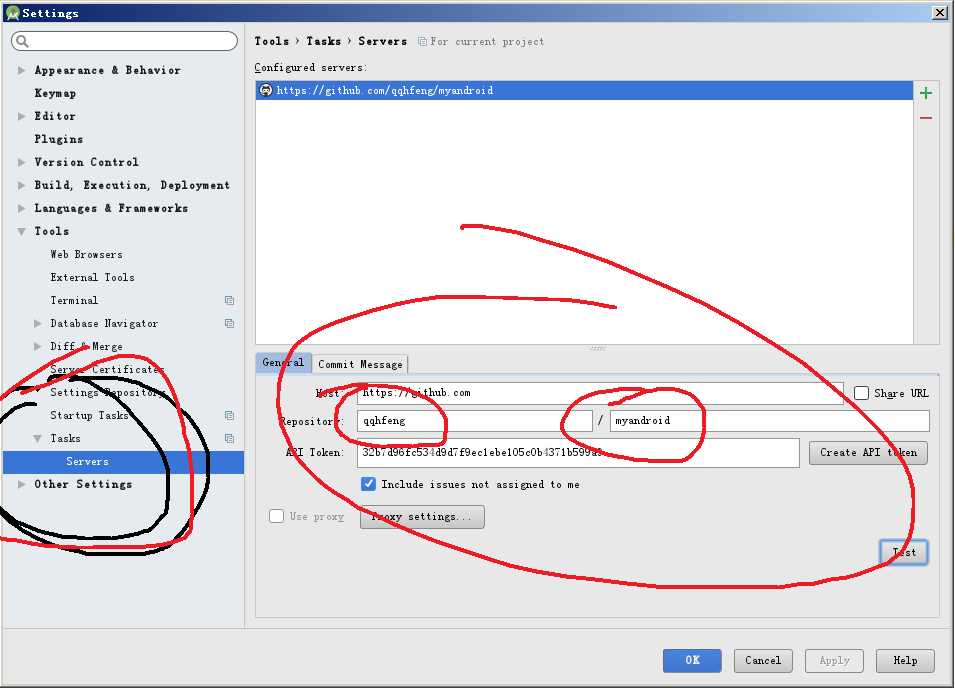Select Startup Tasks under Tools
The image size is (955, 688).
coord(89,415)
